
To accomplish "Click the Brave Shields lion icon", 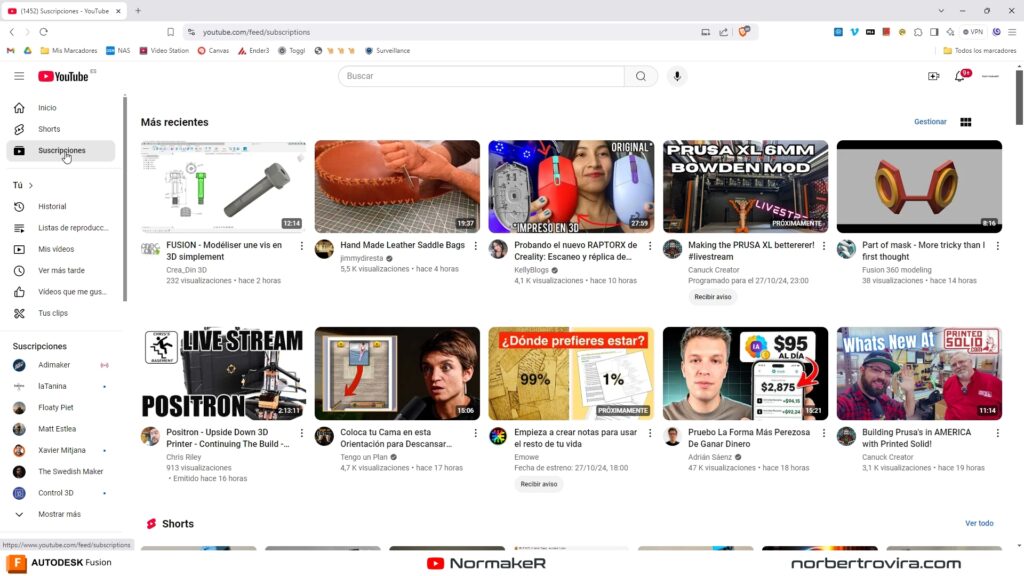I will 744,32.
